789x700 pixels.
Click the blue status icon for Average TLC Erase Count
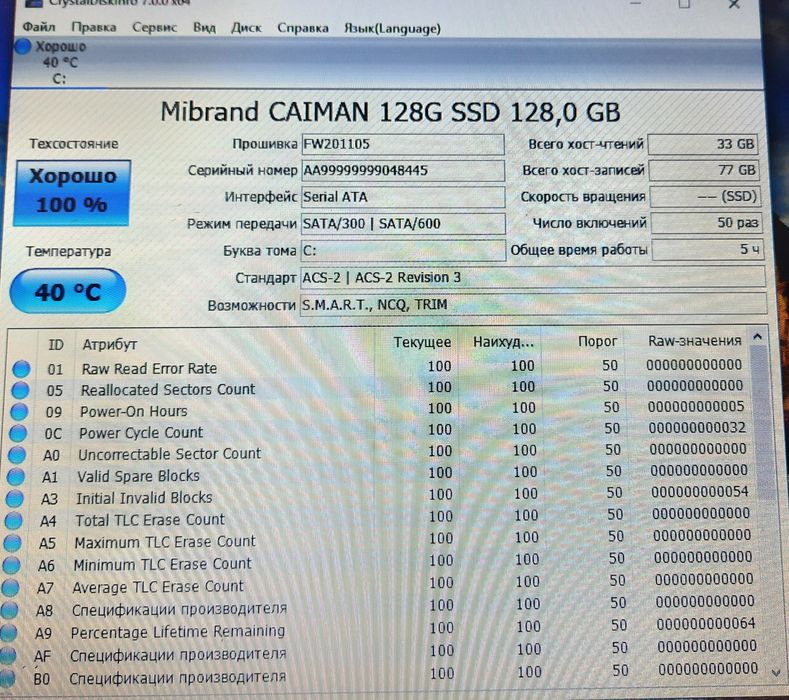11,587
